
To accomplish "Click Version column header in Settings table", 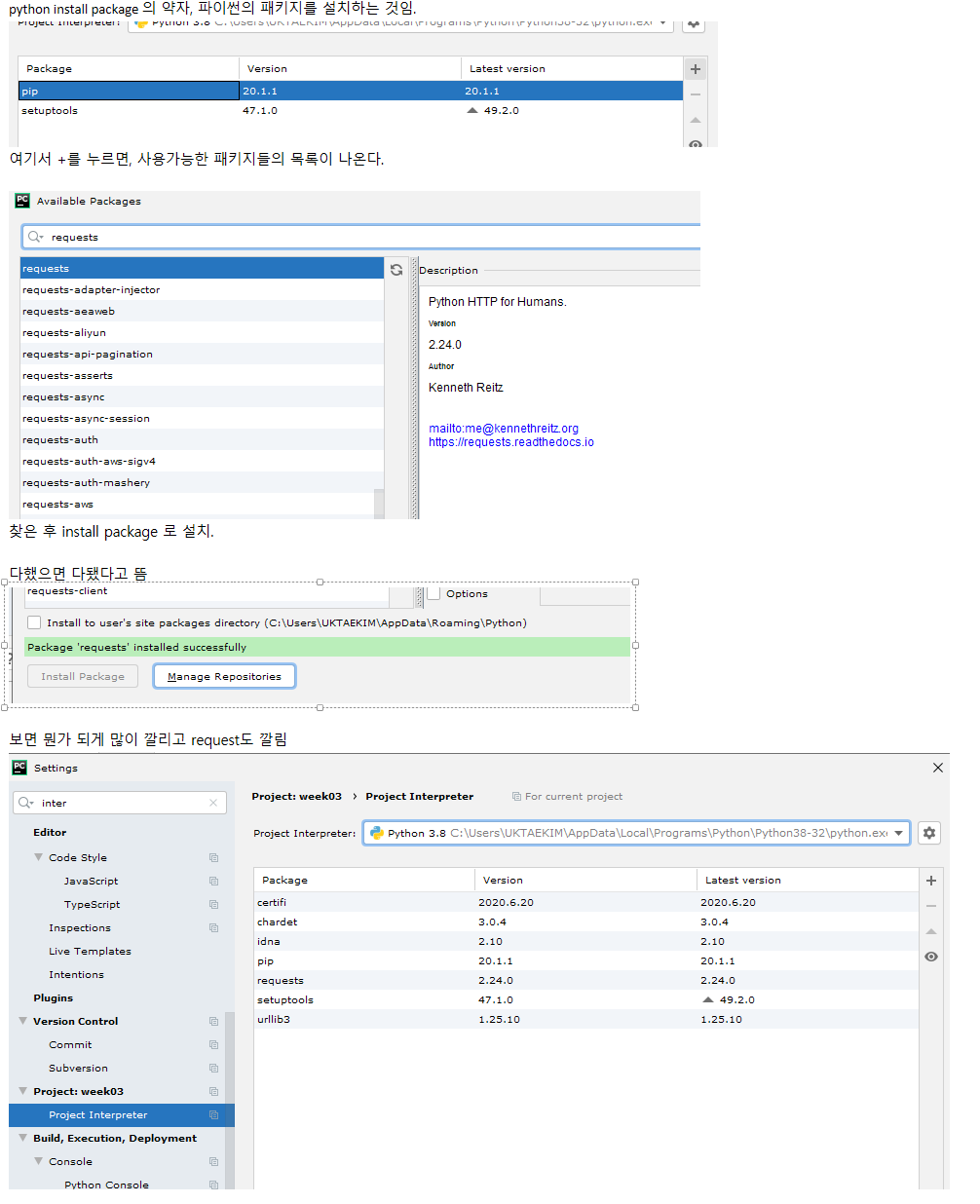I will [x=586, y=880].
